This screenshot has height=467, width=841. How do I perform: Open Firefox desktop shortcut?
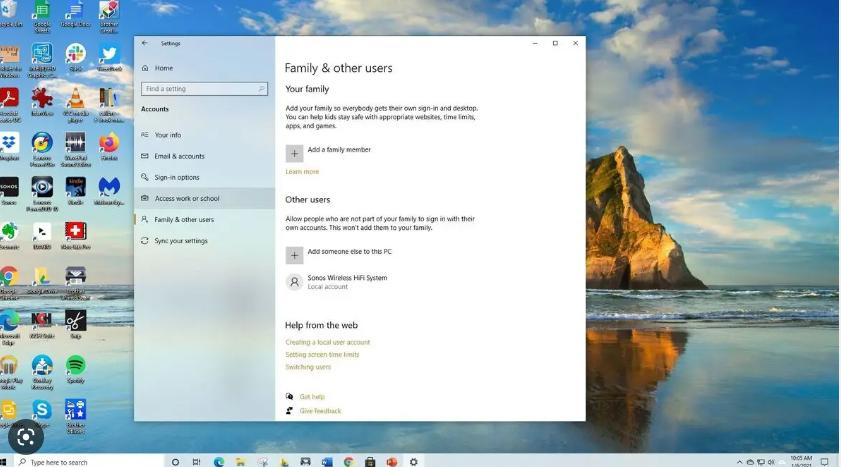[109, 147]
